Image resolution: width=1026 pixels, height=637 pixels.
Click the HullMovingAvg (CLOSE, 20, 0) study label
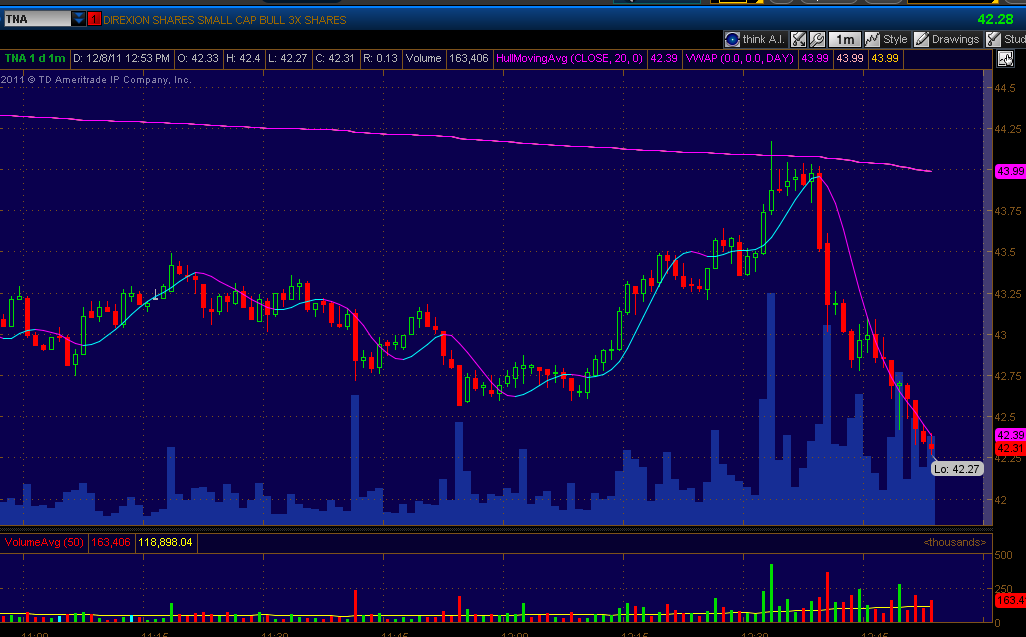tap(569, 58)
